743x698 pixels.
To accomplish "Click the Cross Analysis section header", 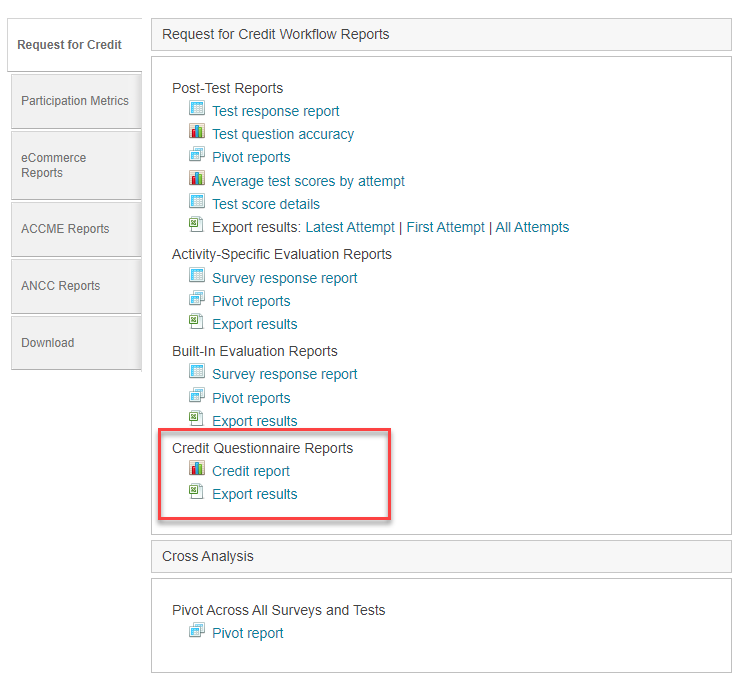I will click(441, 556).
